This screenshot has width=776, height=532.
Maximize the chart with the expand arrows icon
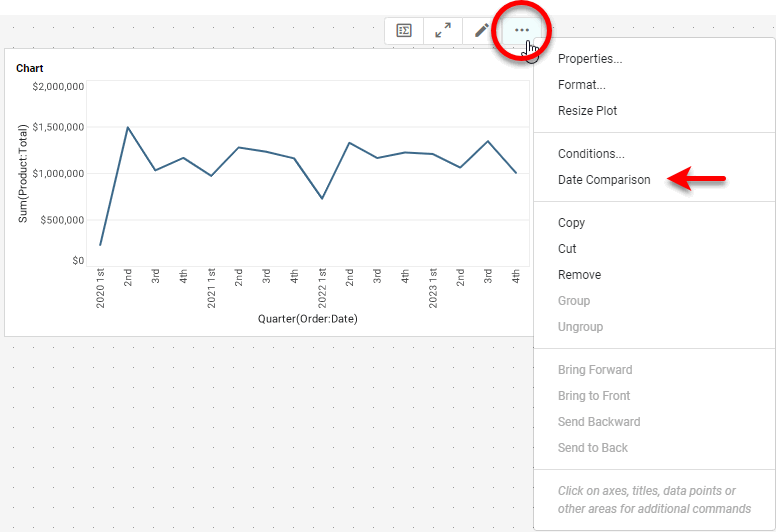442,31
